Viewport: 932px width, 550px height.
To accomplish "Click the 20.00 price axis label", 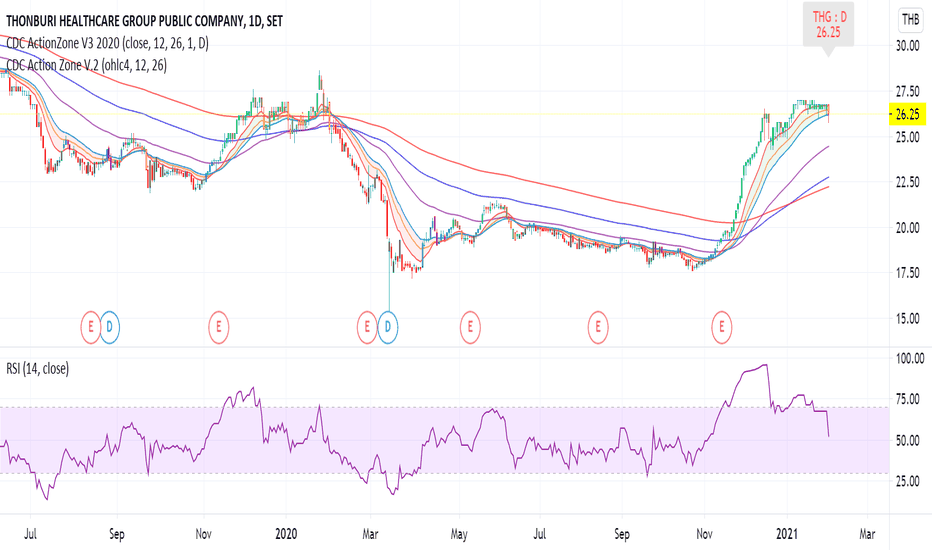I will tap(908, 227).
